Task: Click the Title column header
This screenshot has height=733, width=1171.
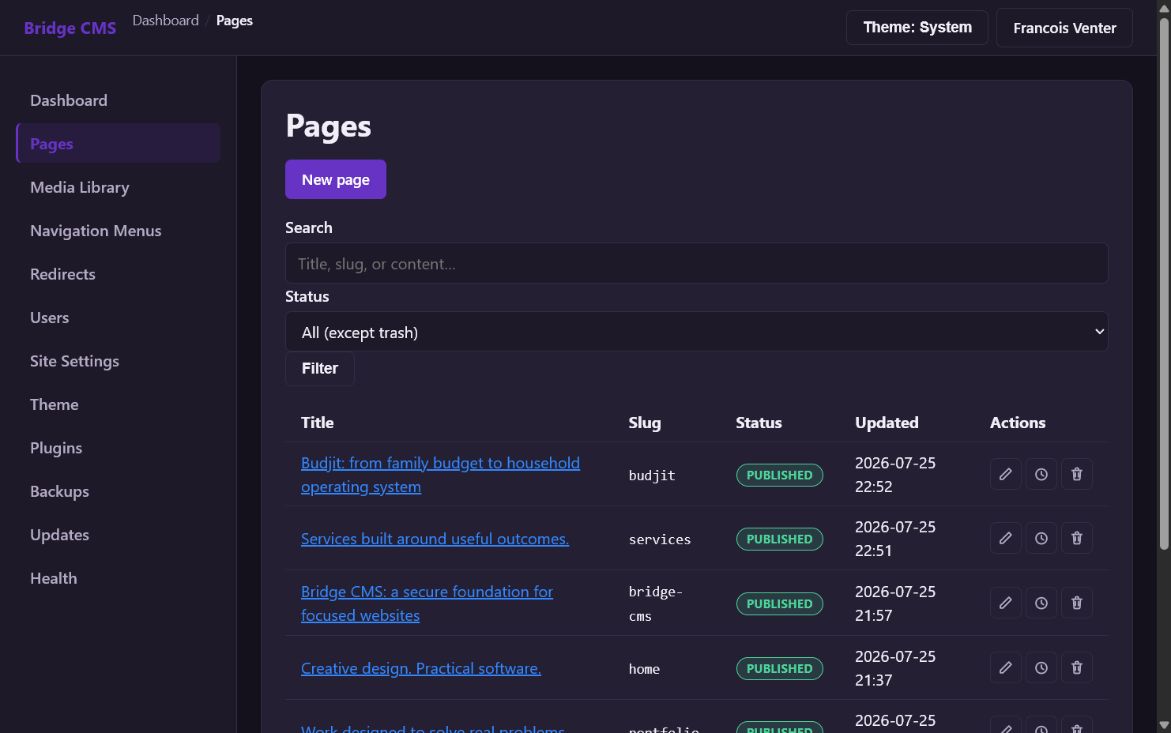Action: (317, 422)
